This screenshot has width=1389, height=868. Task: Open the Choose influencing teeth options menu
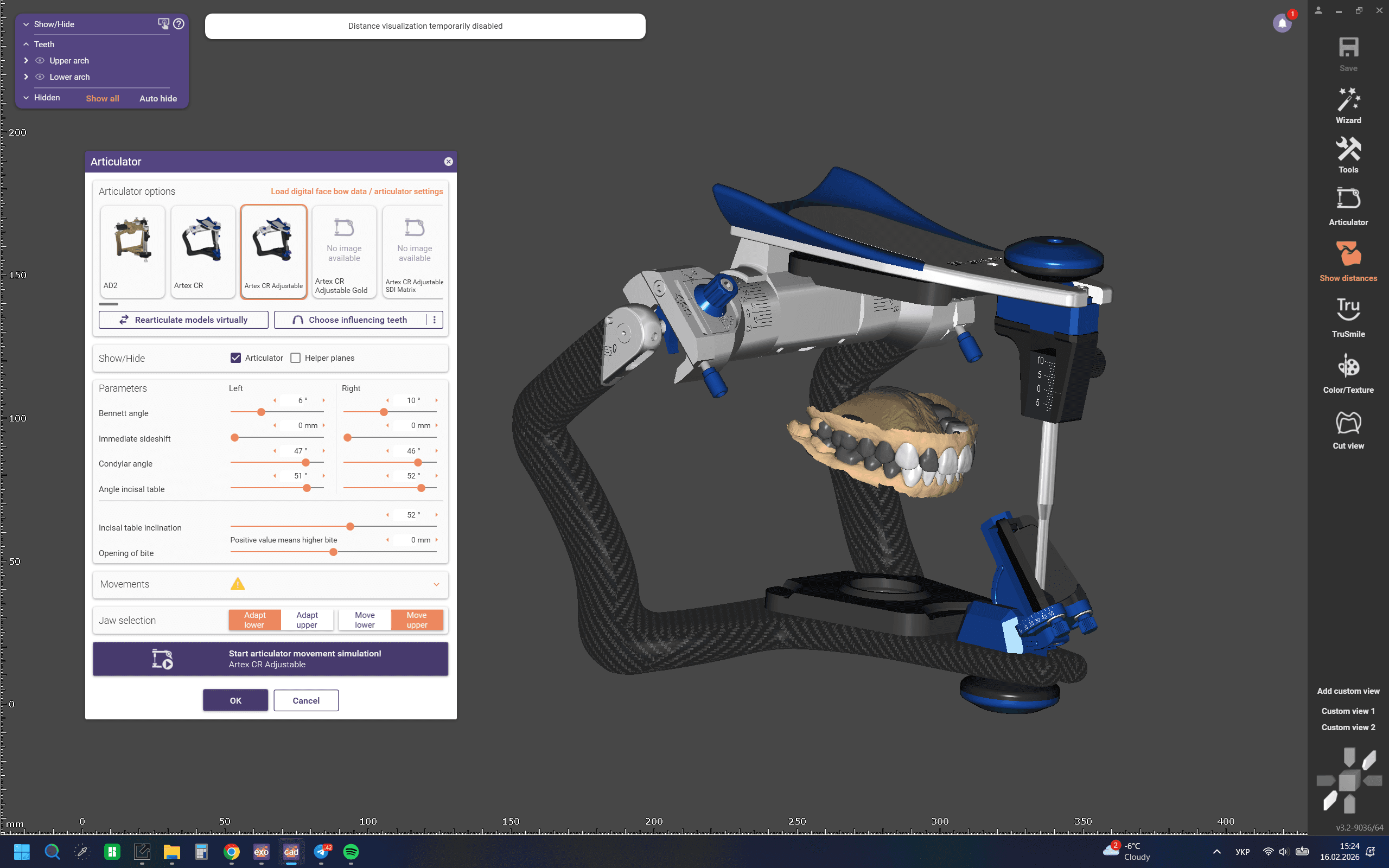[435, 320]
